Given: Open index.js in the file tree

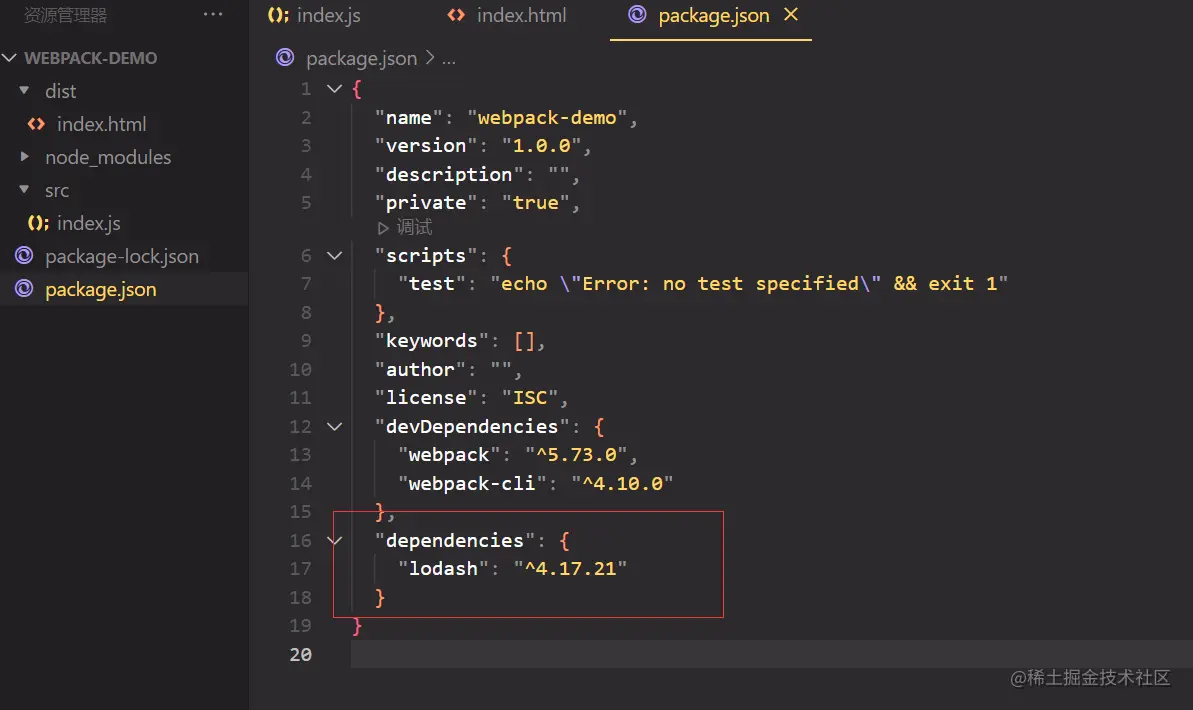Looking at the screenshot, I should pyautogui.click(x=88, y=223).
